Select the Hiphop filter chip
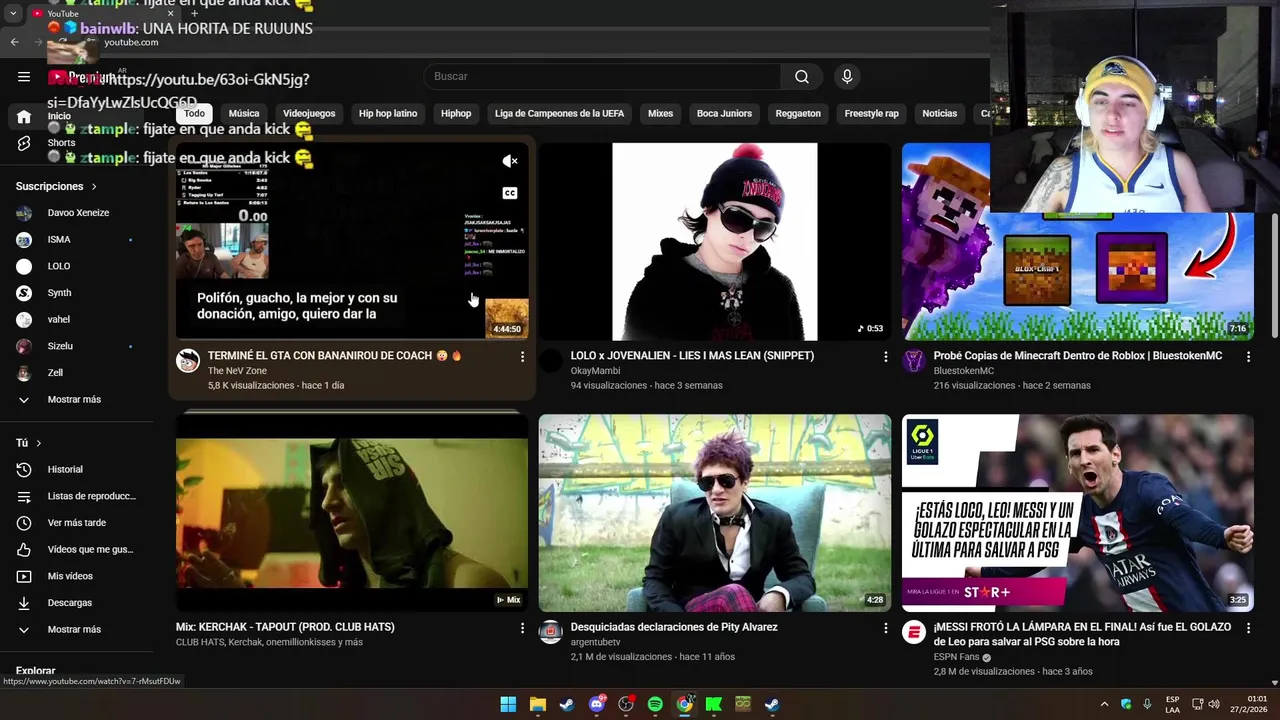 (x=456, y=114)
